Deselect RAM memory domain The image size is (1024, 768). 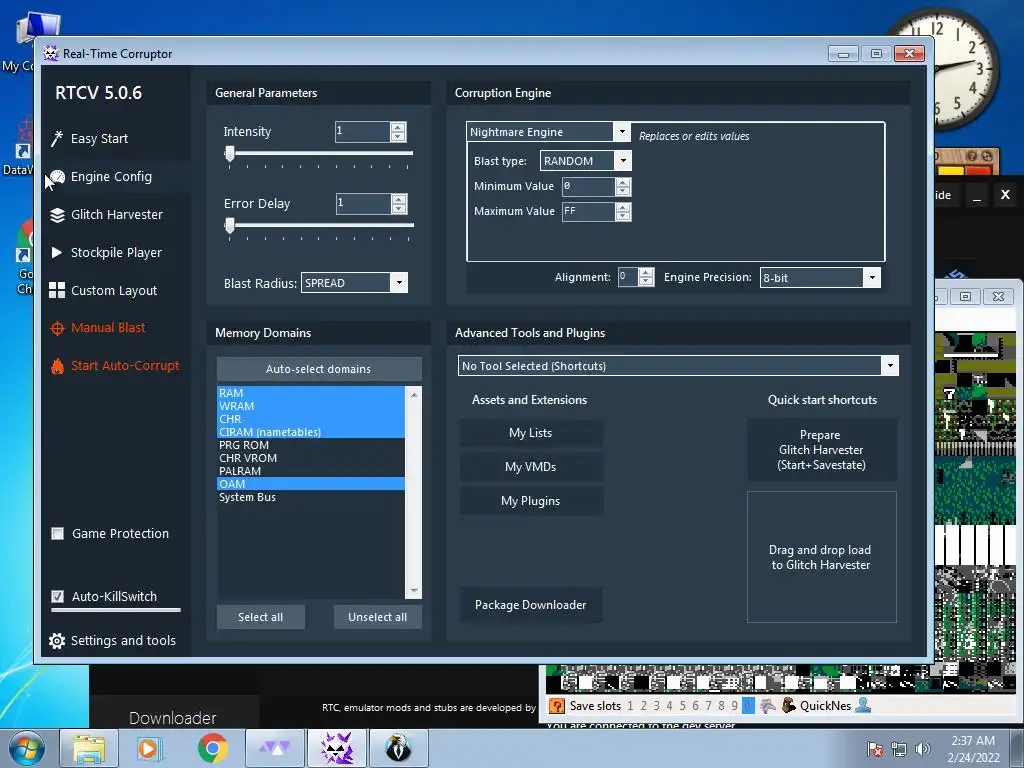(x=311, y=393)
